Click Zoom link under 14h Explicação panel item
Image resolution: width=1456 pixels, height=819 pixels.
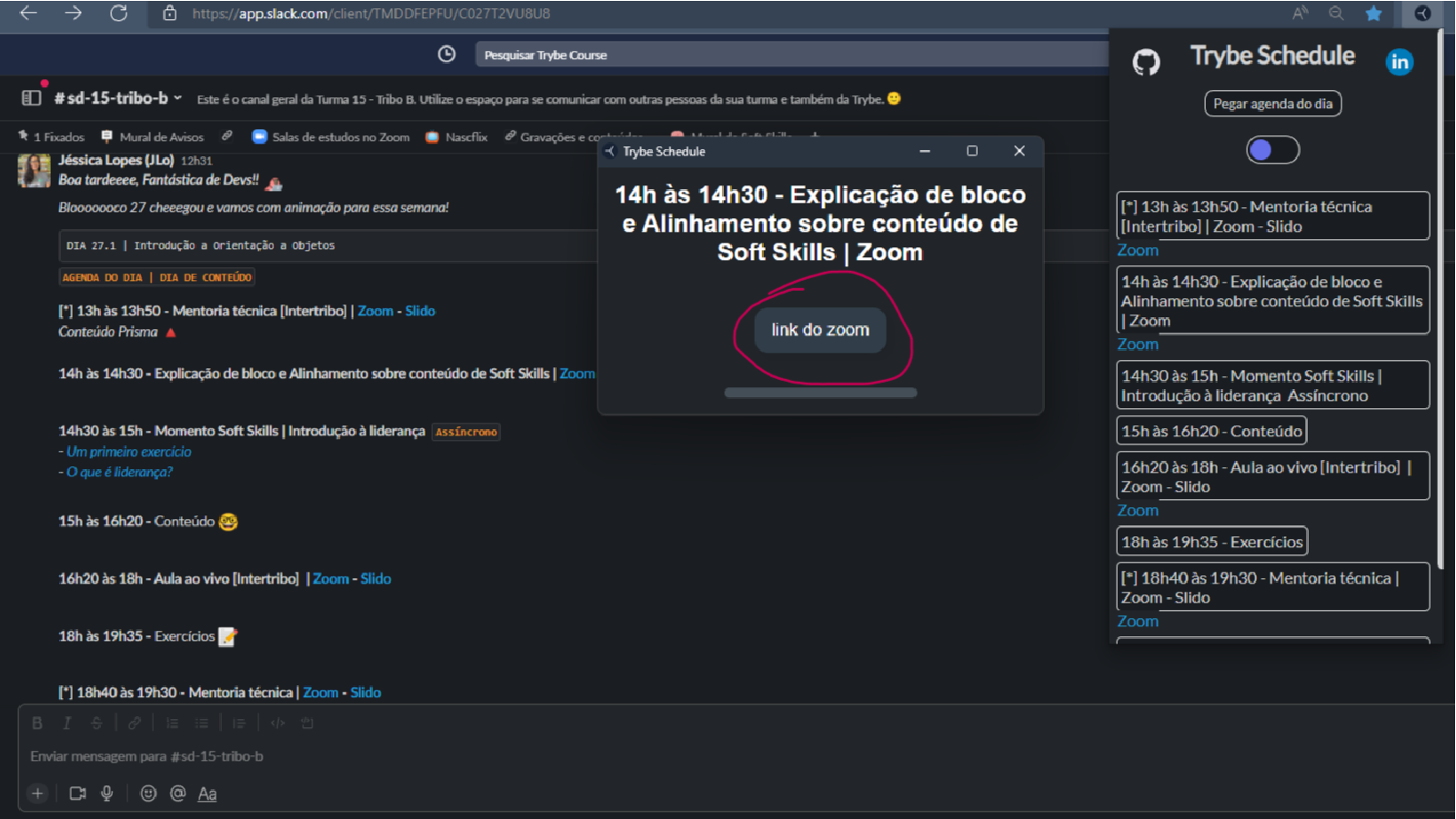pos(1138,345)
